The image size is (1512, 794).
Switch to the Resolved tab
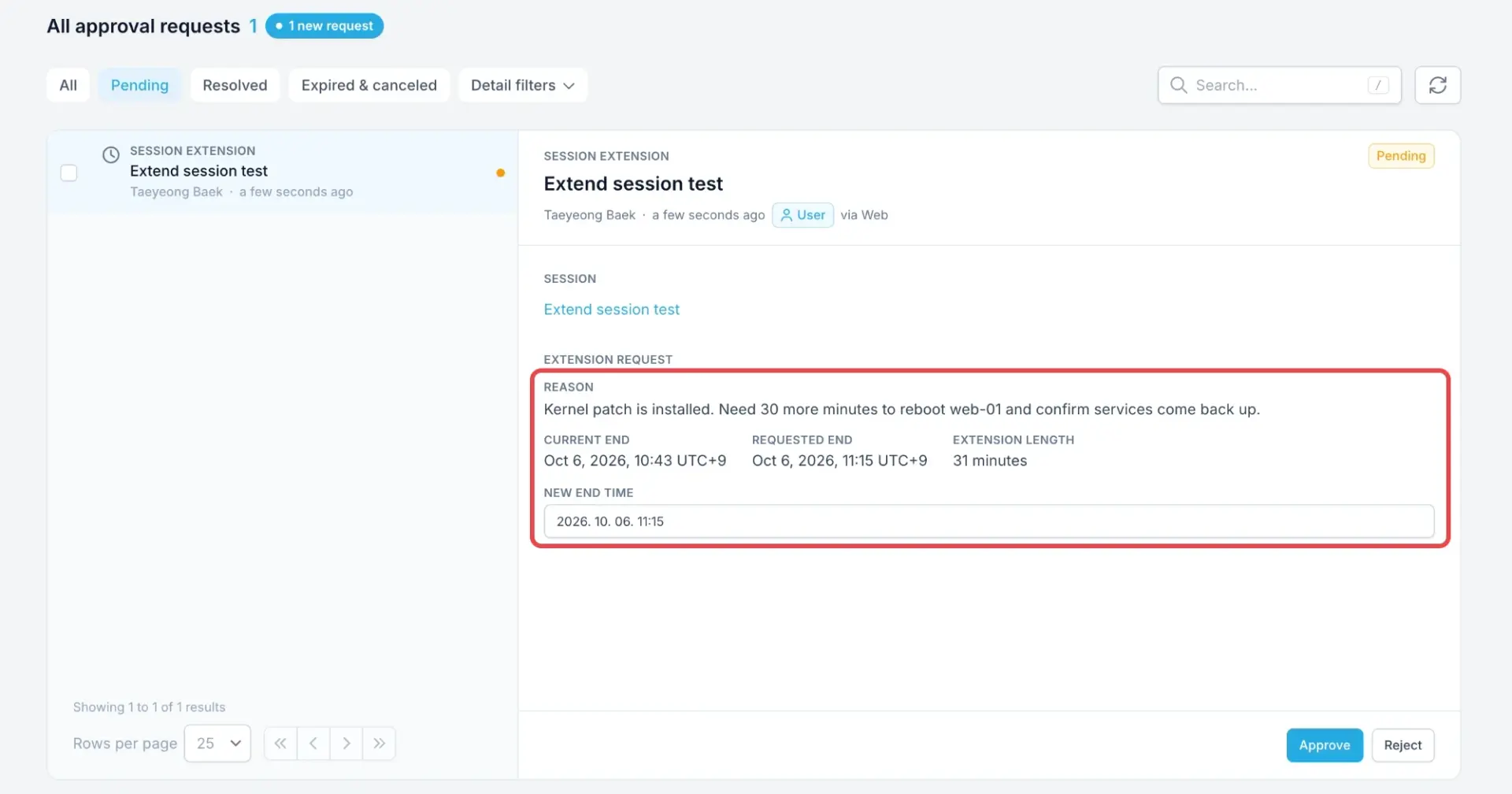(235, 85)
